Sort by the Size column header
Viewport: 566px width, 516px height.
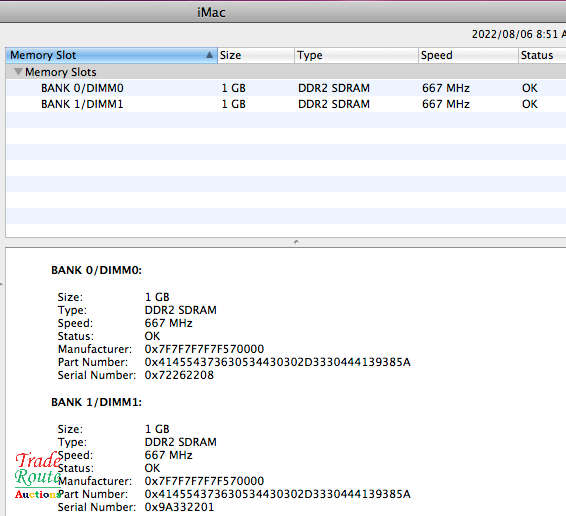[x=256, y=55]
